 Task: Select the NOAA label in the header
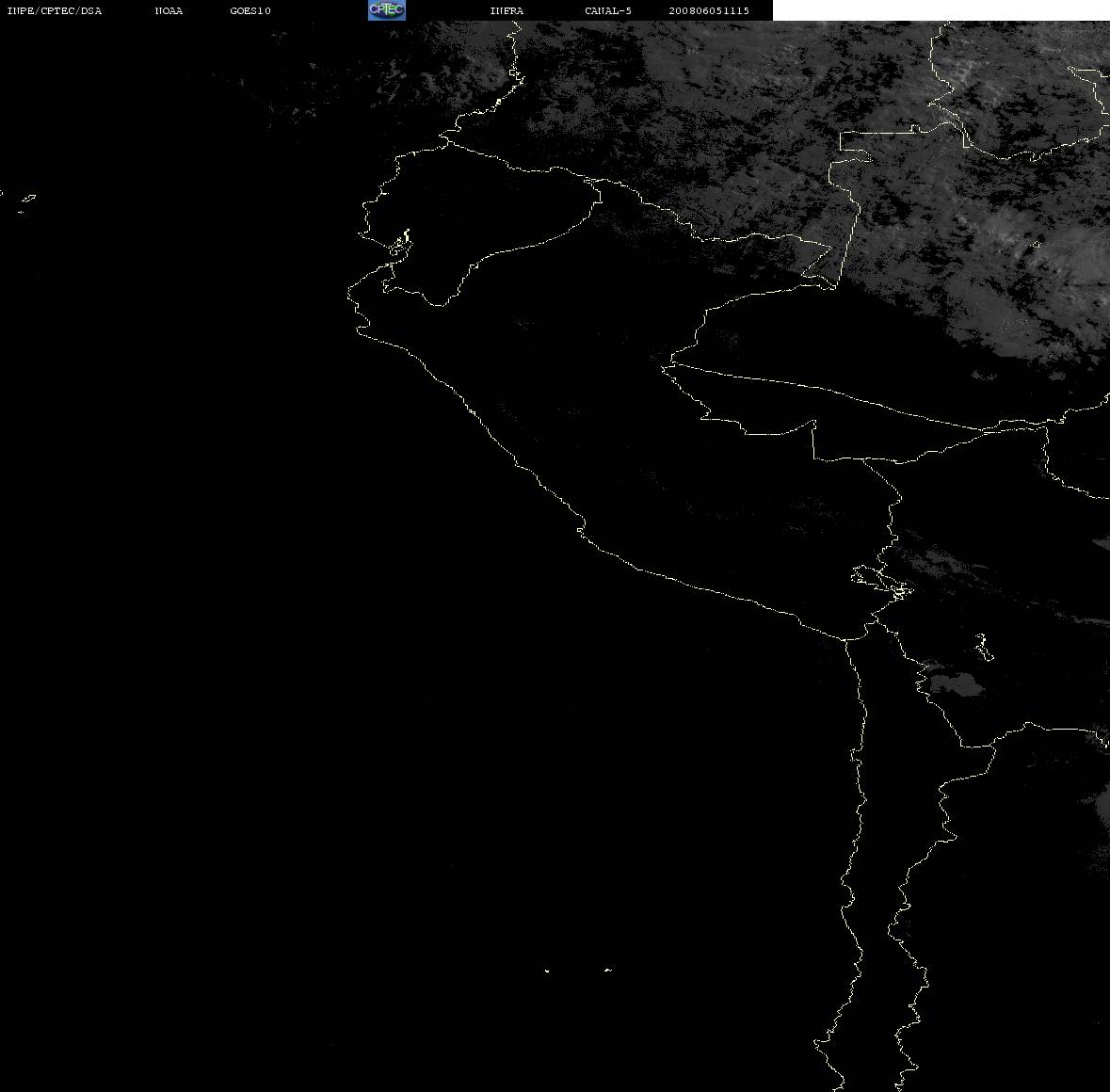click(169, 10)
